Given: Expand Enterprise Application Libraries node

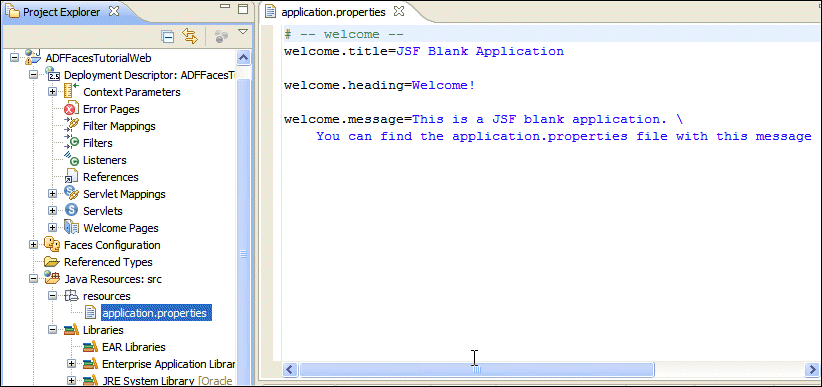Looking at the screenshot, I should point(72,364).
